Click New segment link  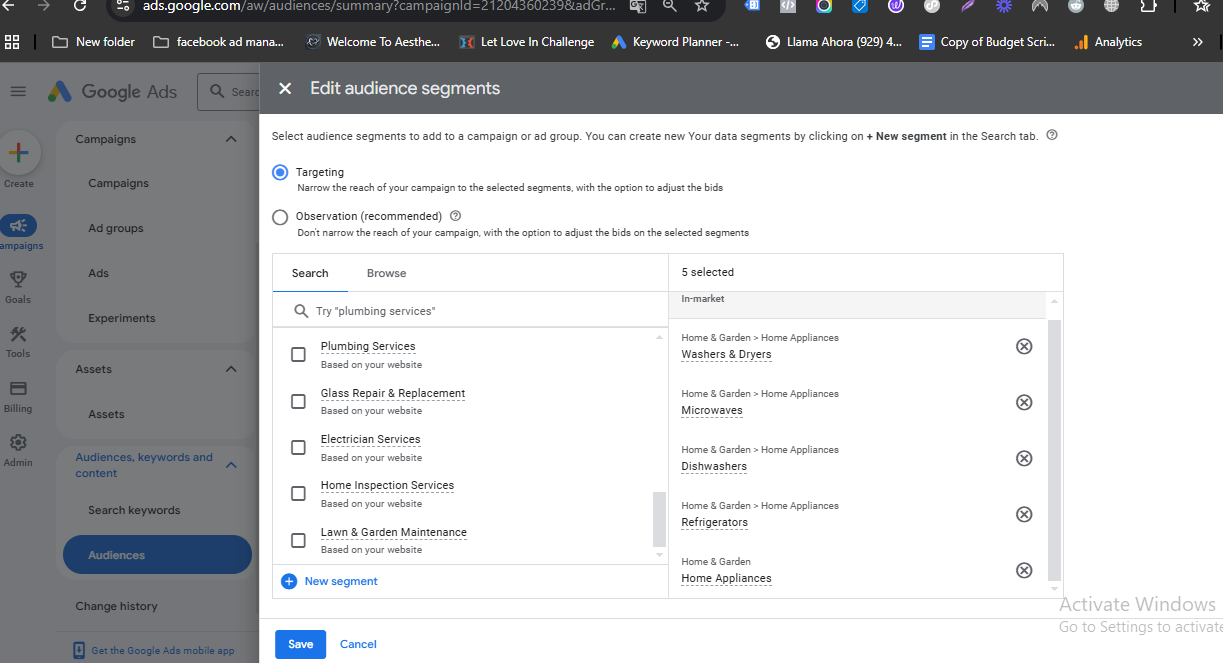pyautogui.click(x=341, y=581)
